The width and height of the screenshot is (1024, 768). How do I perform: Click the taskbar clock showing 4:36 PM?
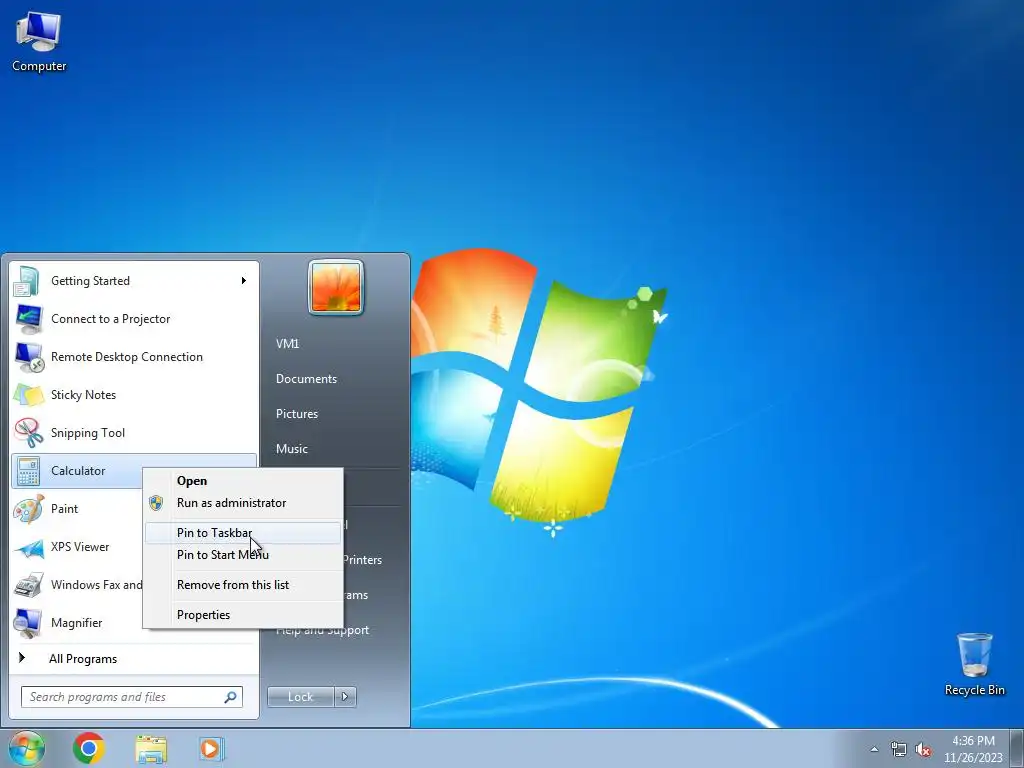pos(972,749)
